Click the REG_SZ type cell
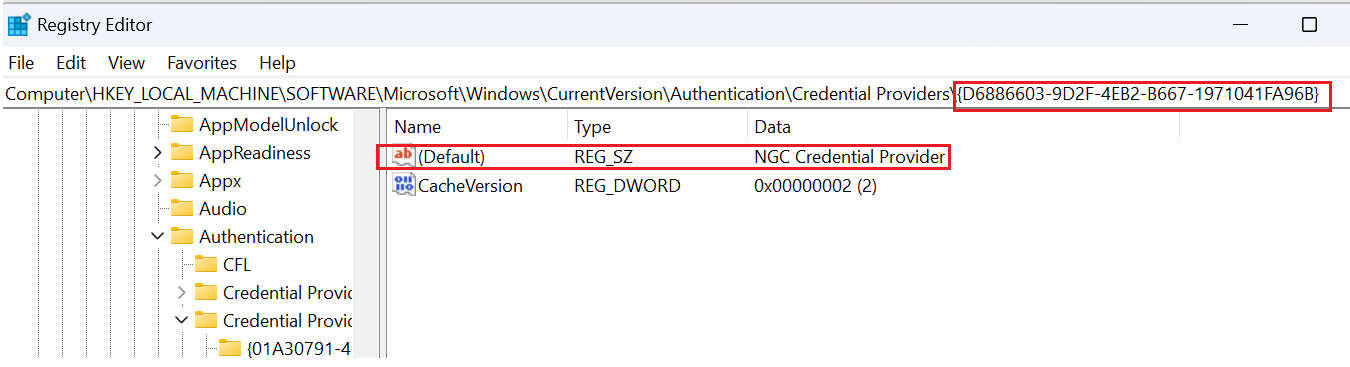The width and height of the screenshot is (1350, 367). point(604,157)
